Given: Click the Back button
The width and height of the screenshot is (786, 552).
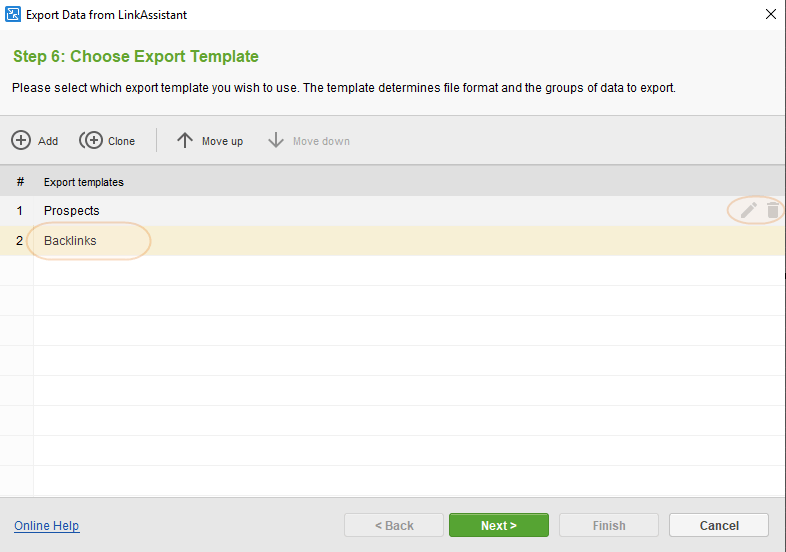Looking at the screenshot, I should click(394, 525).
